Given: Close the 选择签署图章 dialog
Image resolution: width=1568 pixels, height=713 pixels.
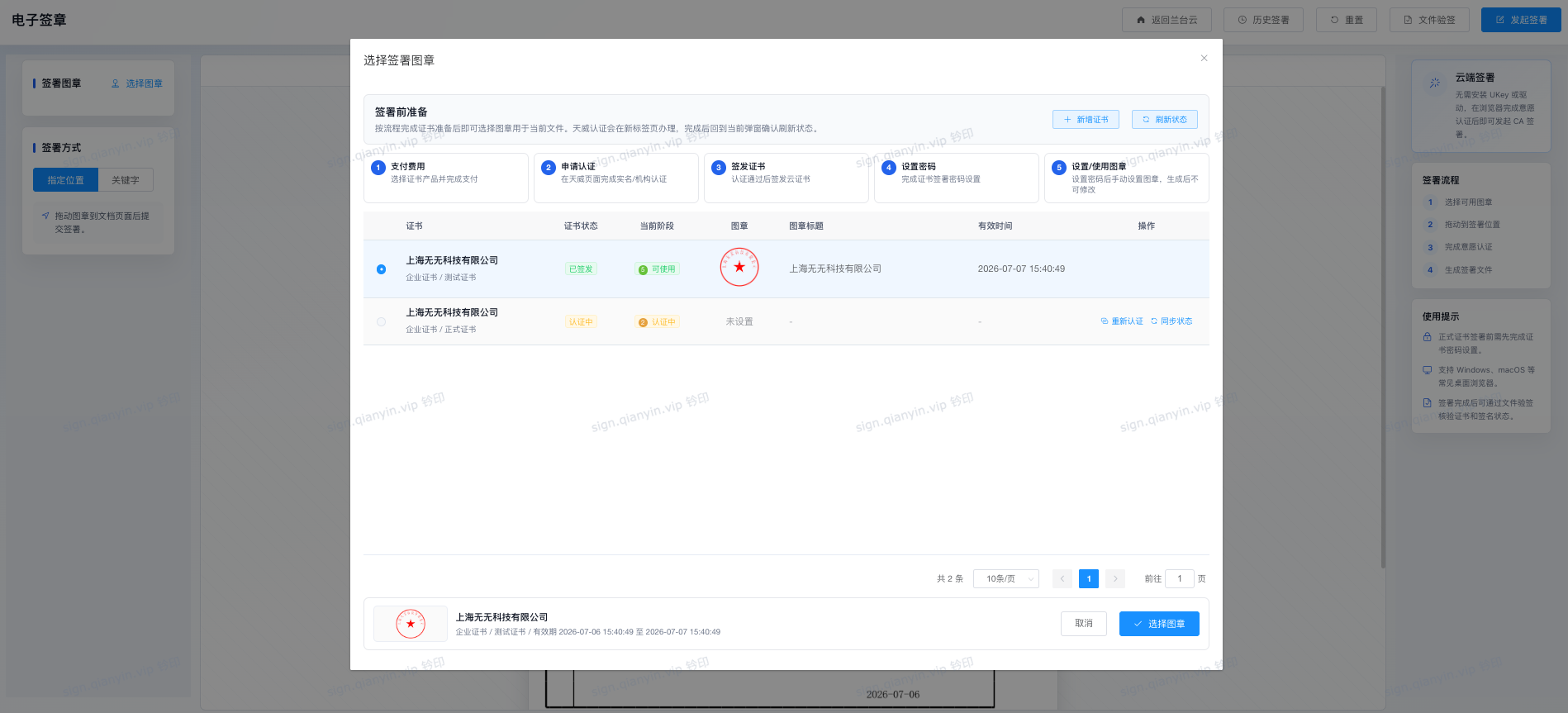Looking at the screenshot, I should pyautogui.click(x=1204, y=58).
